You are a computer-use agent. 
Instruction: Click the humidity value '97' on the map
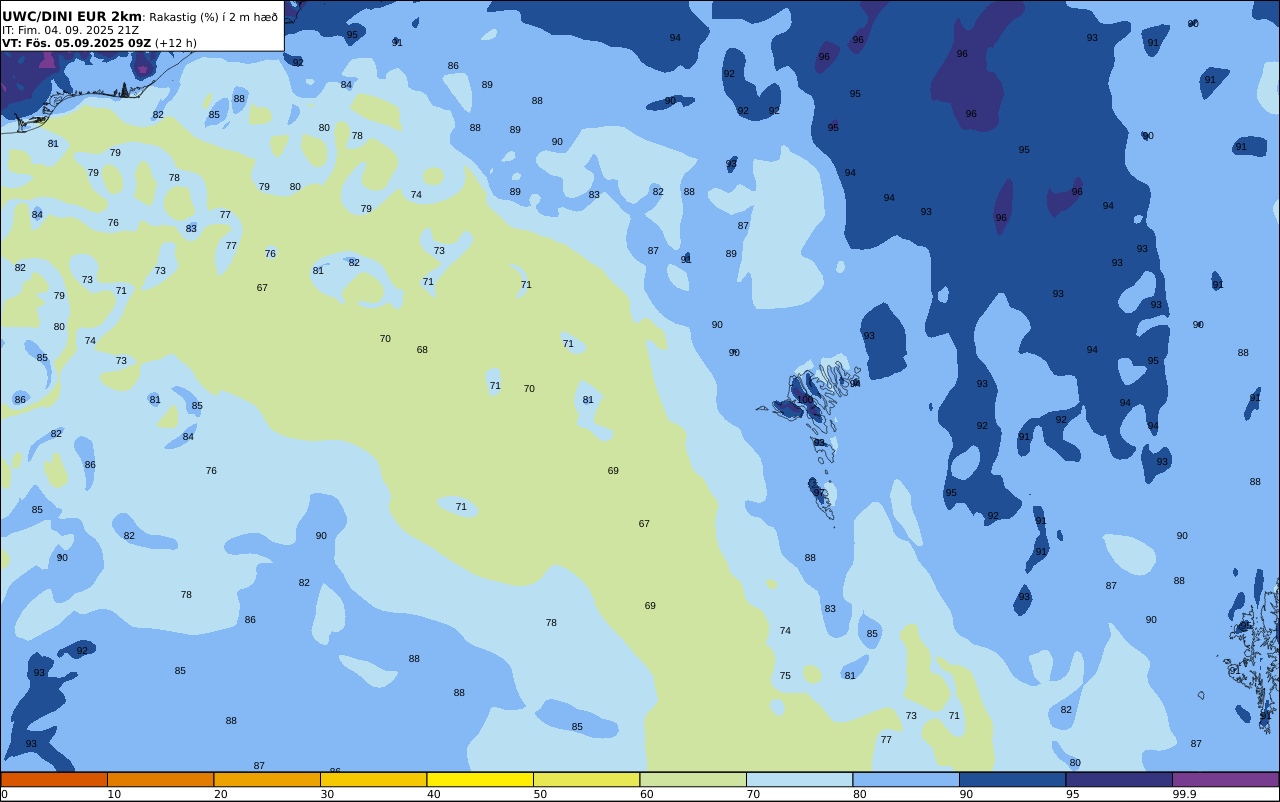[x=819, y=492]
